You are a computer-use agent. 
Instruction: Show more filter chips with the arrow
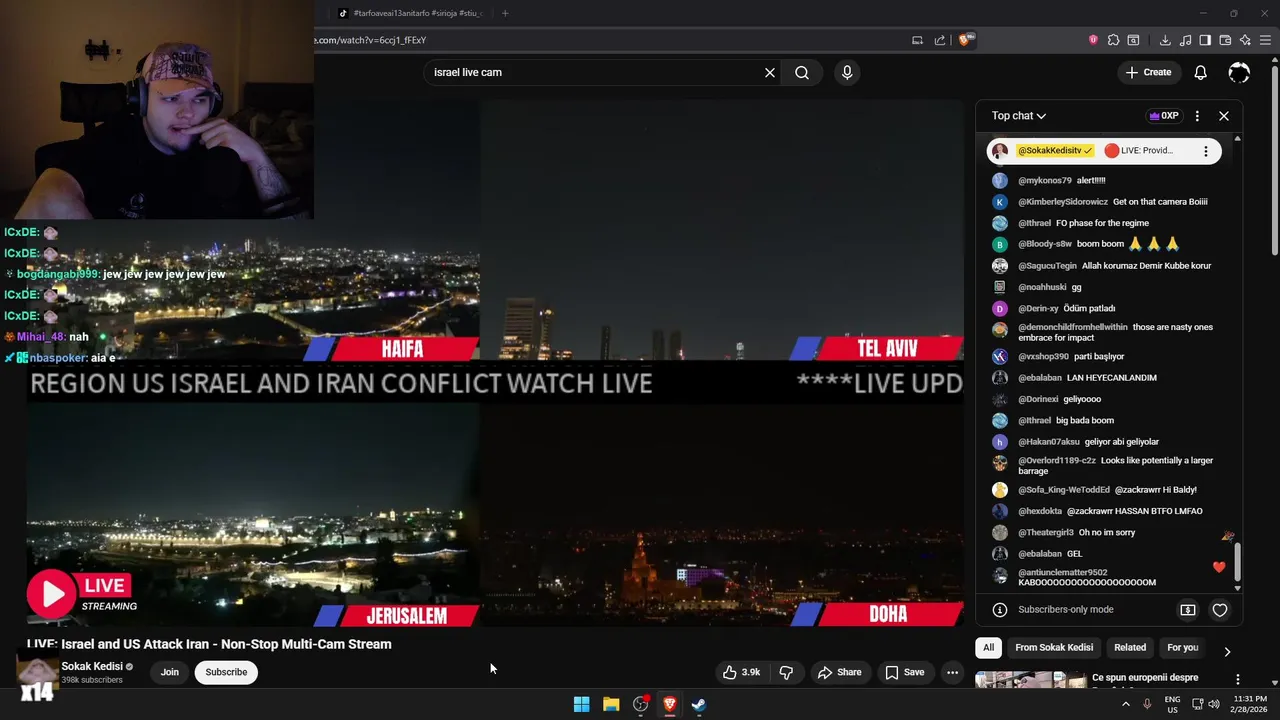[x=1227, y=651]
